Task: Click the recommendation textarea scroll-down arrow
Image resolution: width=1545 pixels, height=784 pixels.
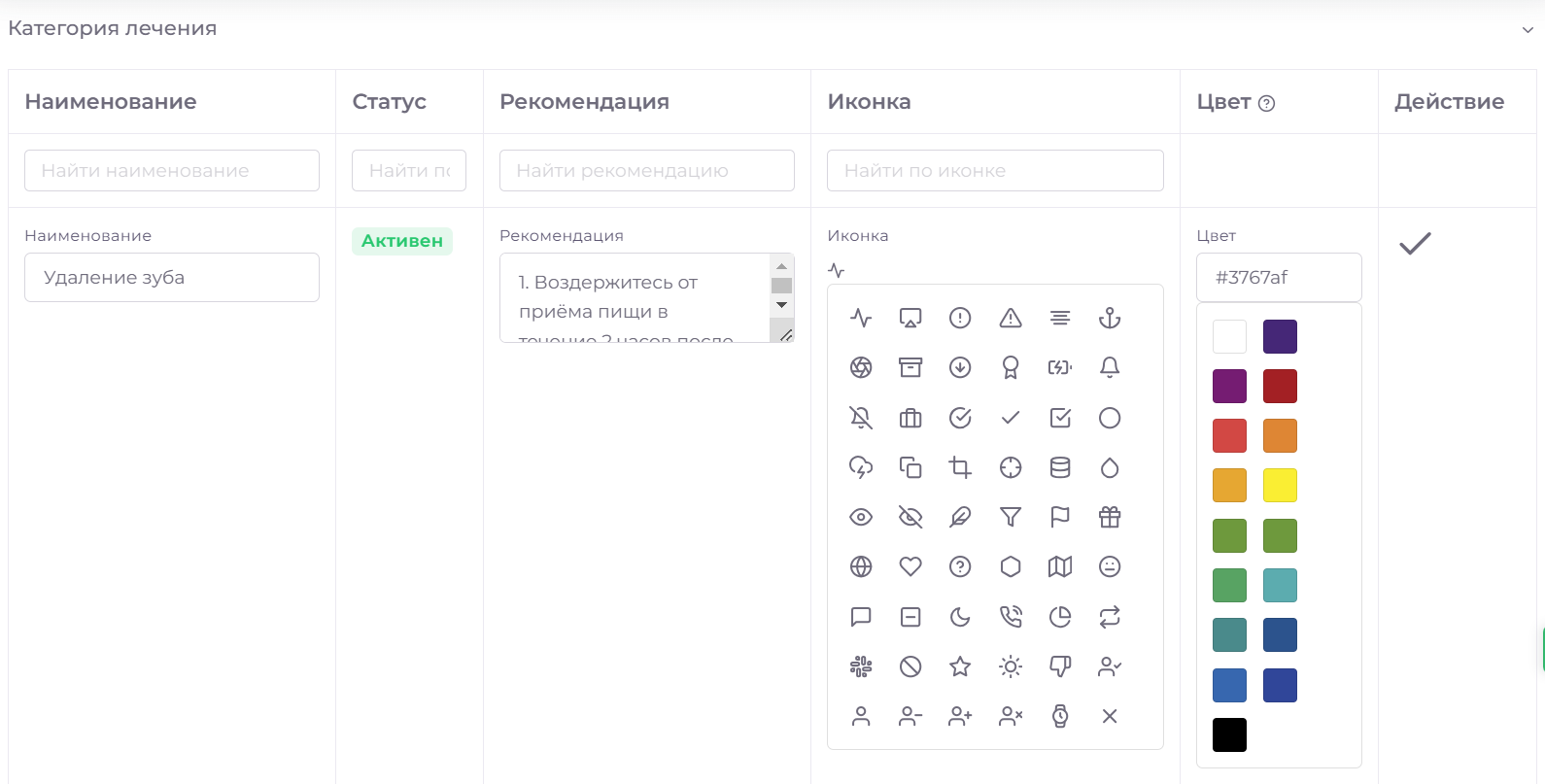Action: click(x=781, y=305)
